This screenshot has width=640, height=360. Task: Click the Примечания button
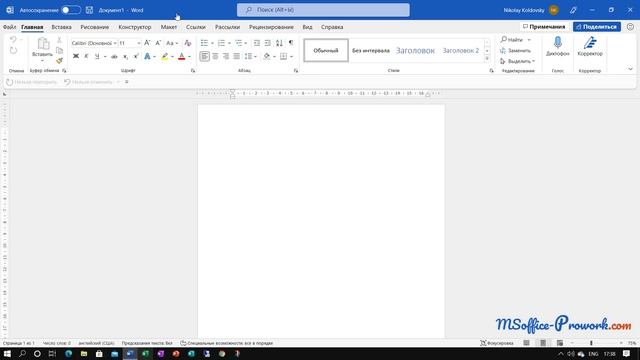coord(544,27)
